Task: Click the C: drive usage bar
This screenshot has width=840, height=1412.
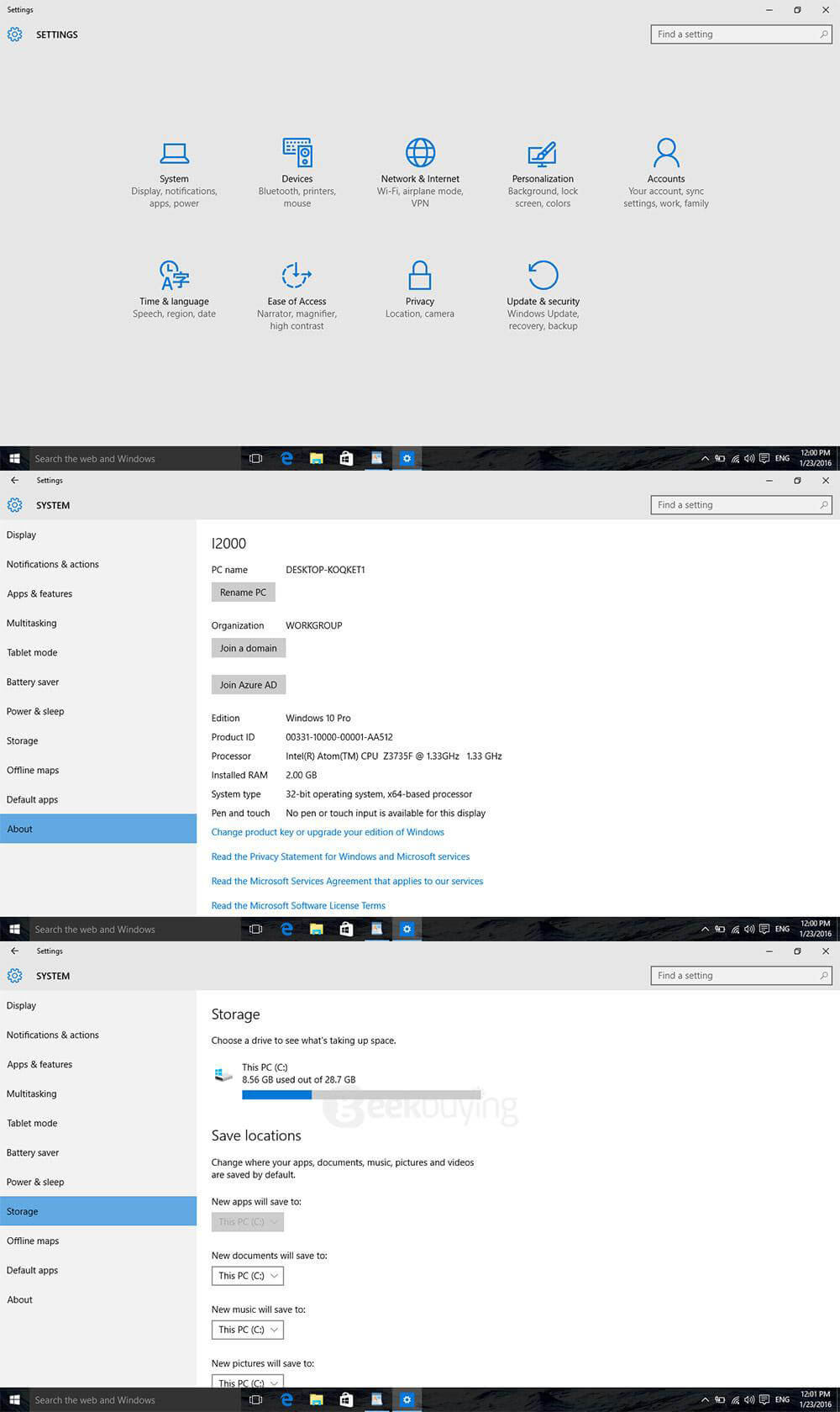Action: pyautogui.click(x=361, y=1094)
